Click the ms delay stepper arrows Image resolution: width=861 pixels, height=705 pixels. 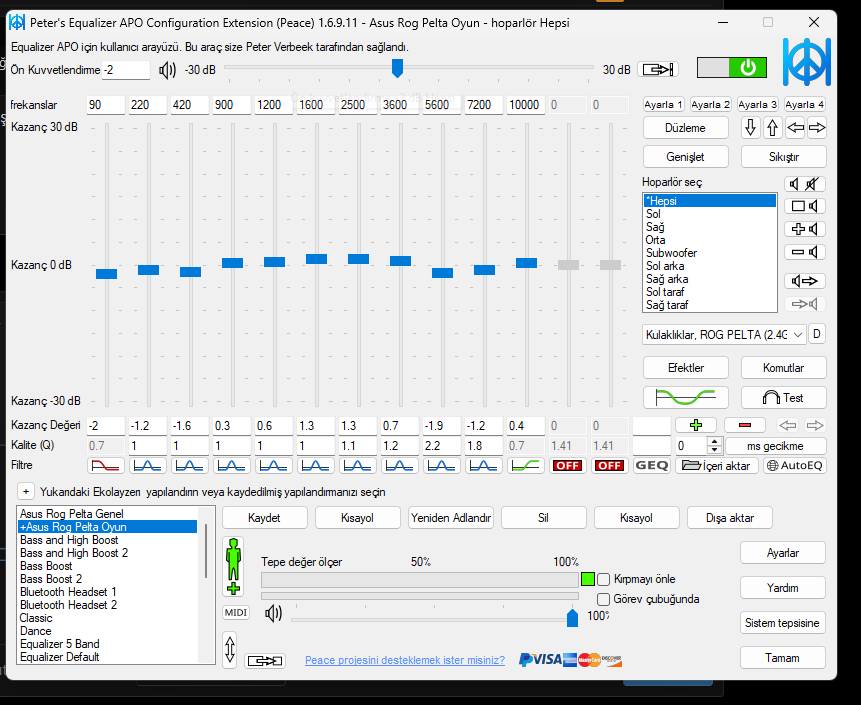[714, 445]
